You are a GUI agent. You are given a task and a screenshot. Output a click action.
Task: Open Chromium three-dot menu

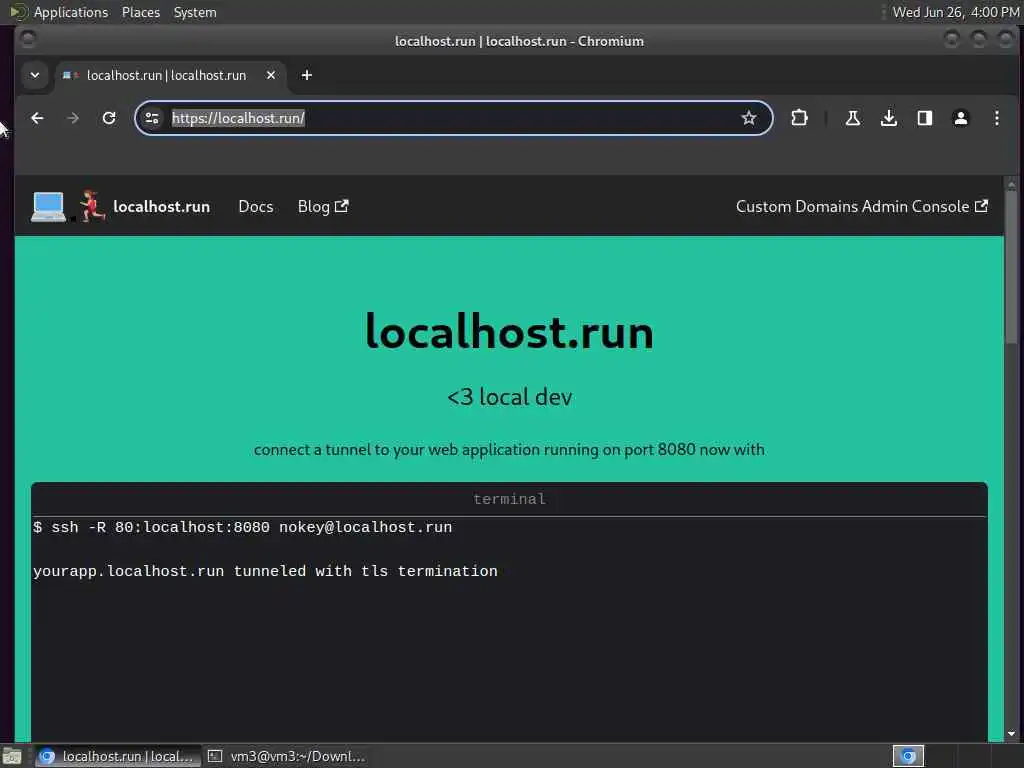tap(997, 118)
